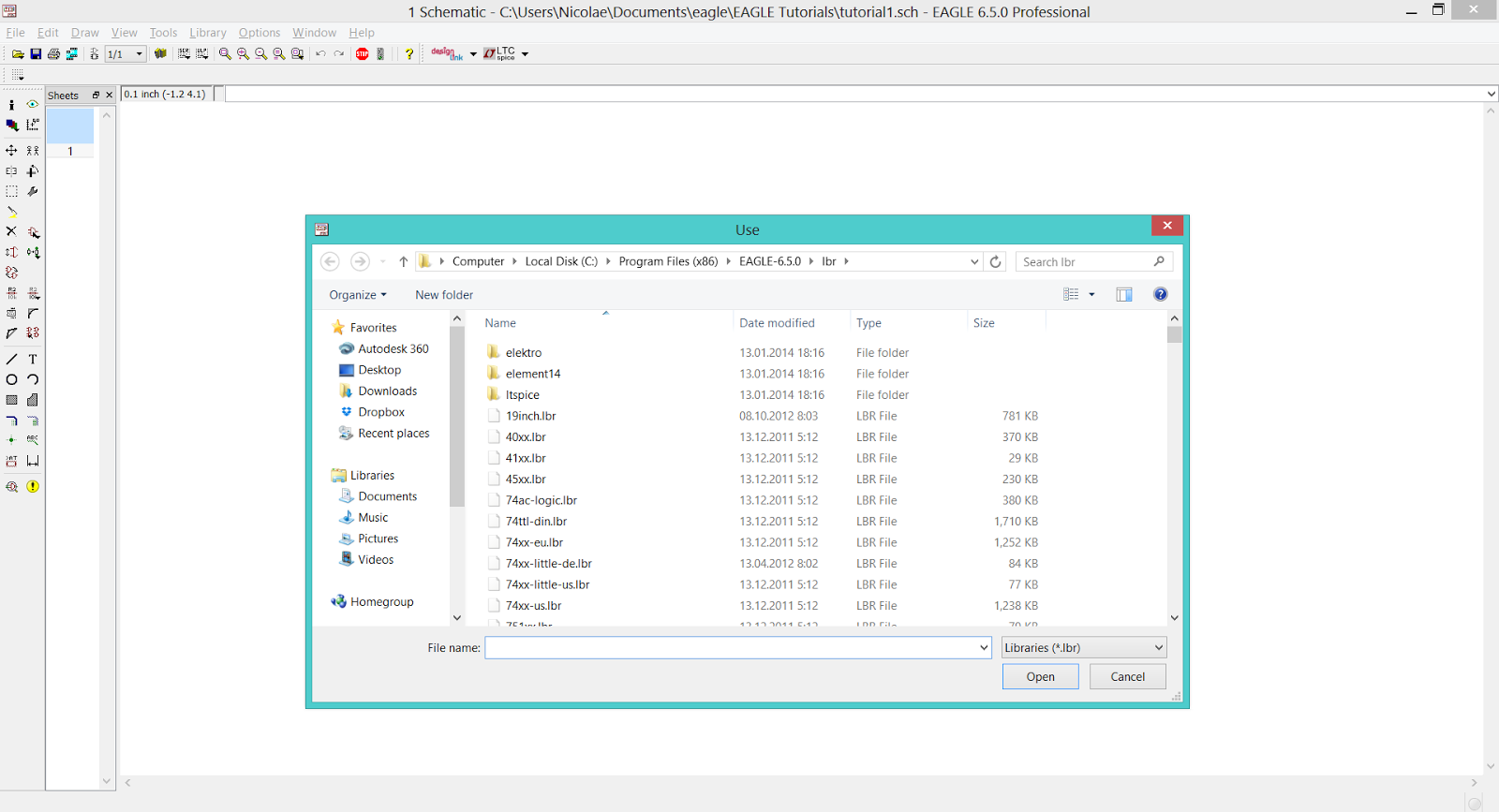This screenshot has width=1499, height=812.
Task: Click the red STOP icon
Action: tap(362, 54)
